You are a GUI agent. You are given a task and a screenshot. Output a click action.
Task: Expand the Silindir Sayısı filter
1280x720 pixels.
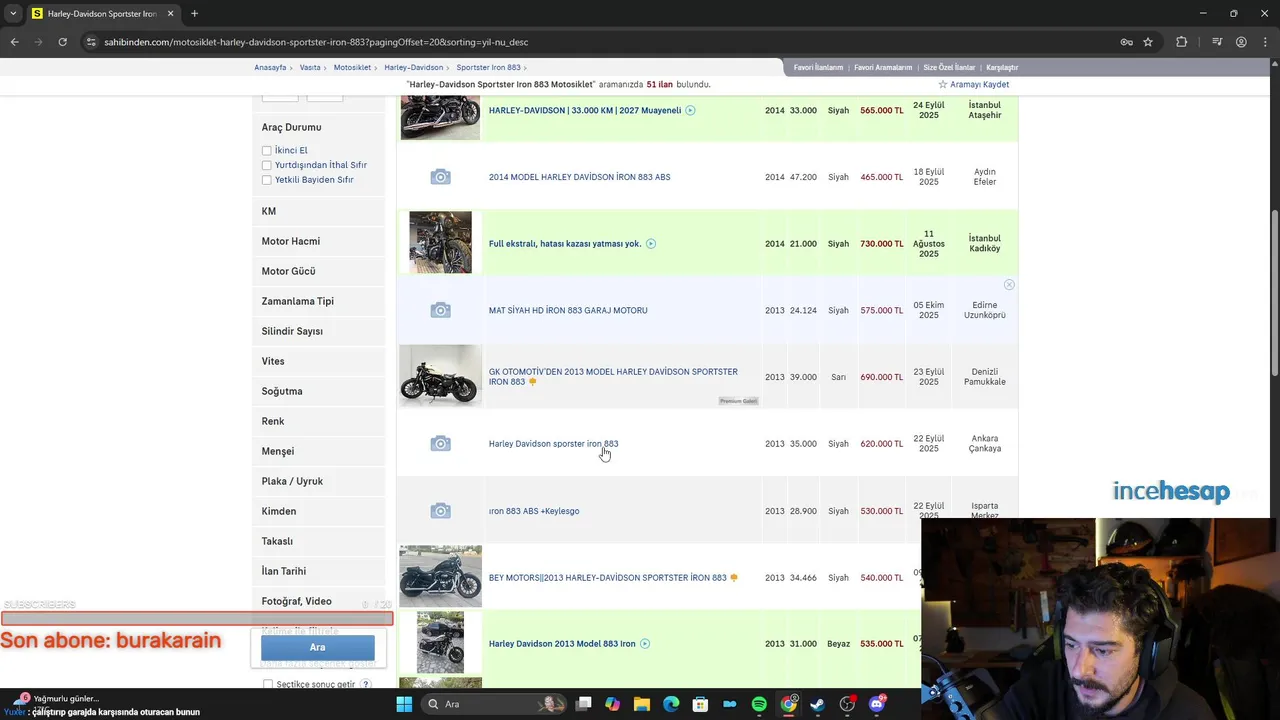[x=318, y=331]
